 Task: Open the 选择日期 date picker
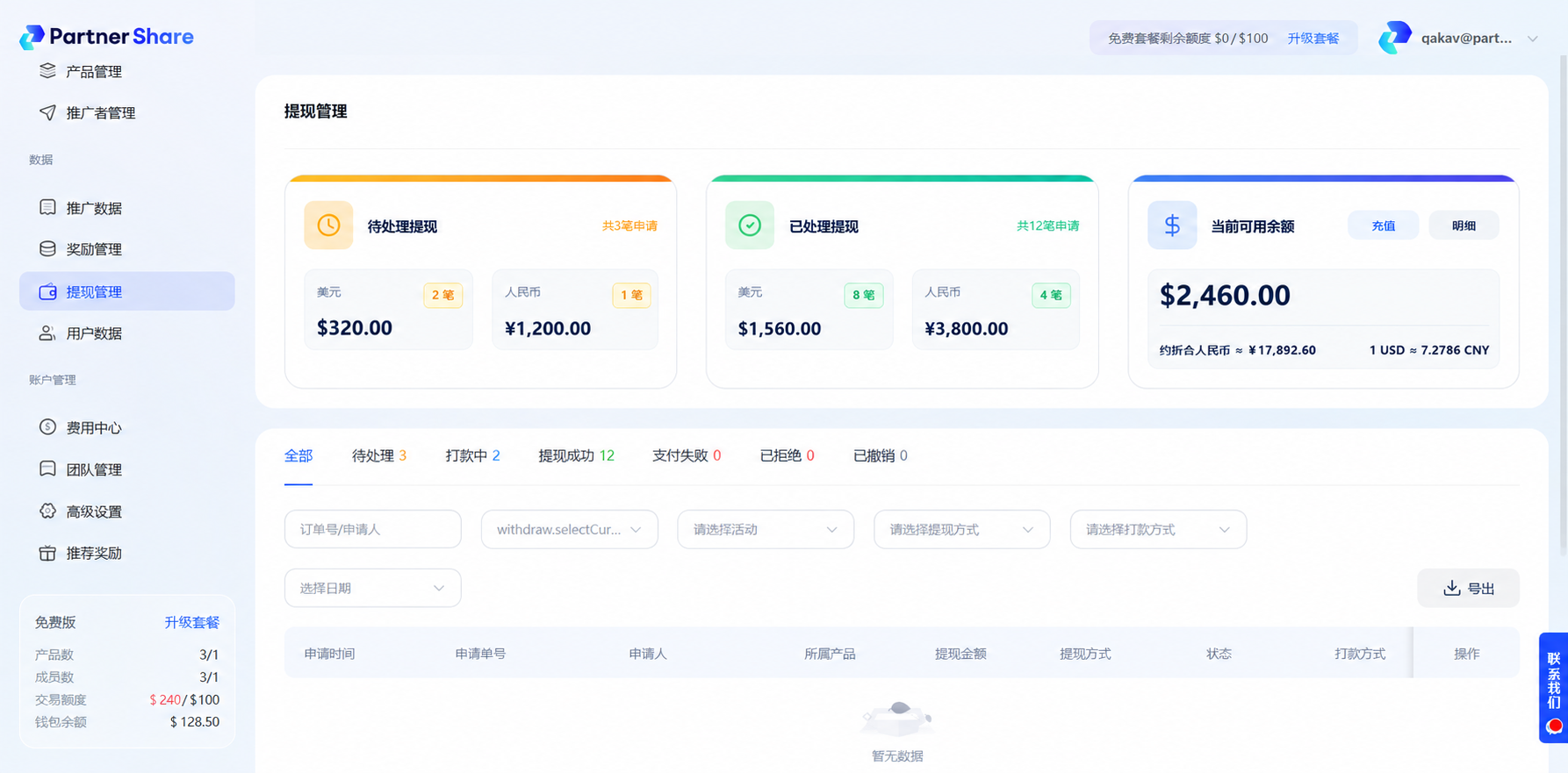372,588
